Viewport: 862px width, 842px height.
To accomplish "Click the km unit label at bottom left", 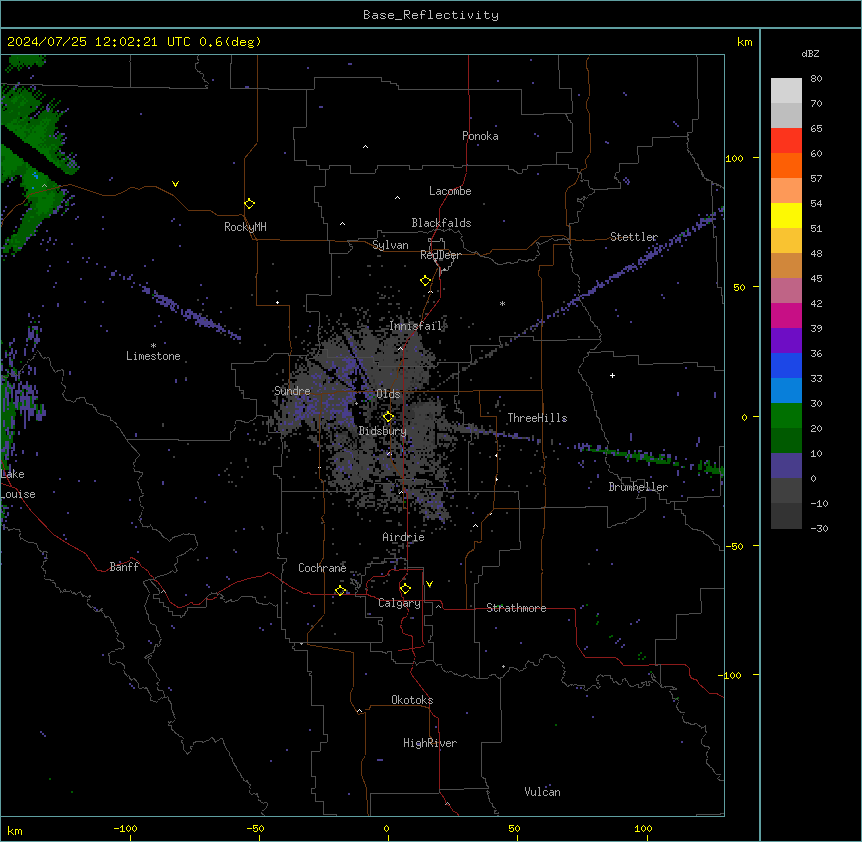I will pos(15,830).
